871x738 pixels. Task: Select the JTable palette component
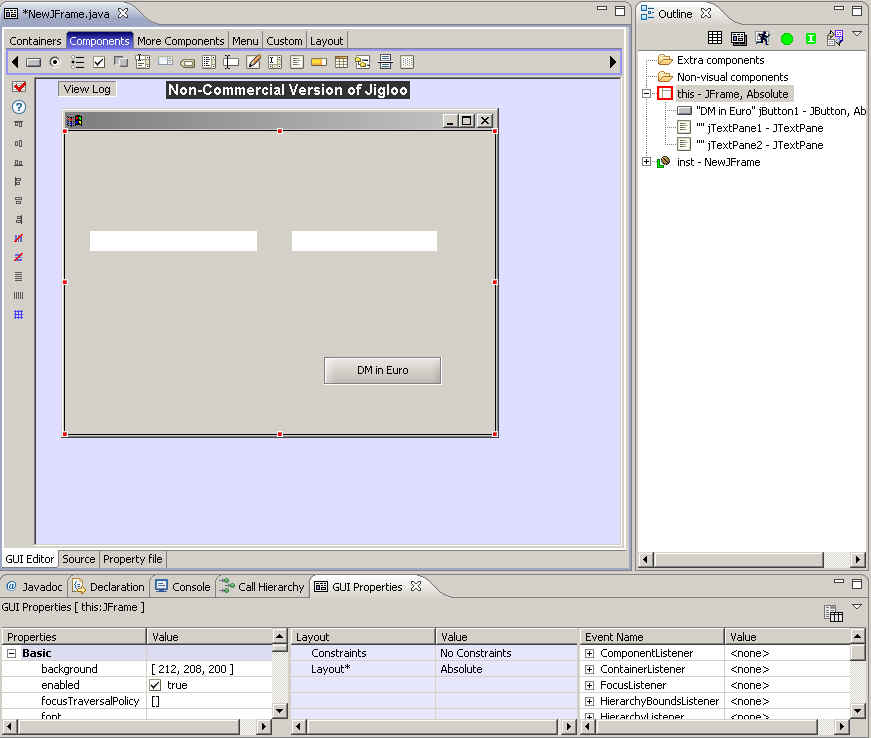click(x=341, y=62)
